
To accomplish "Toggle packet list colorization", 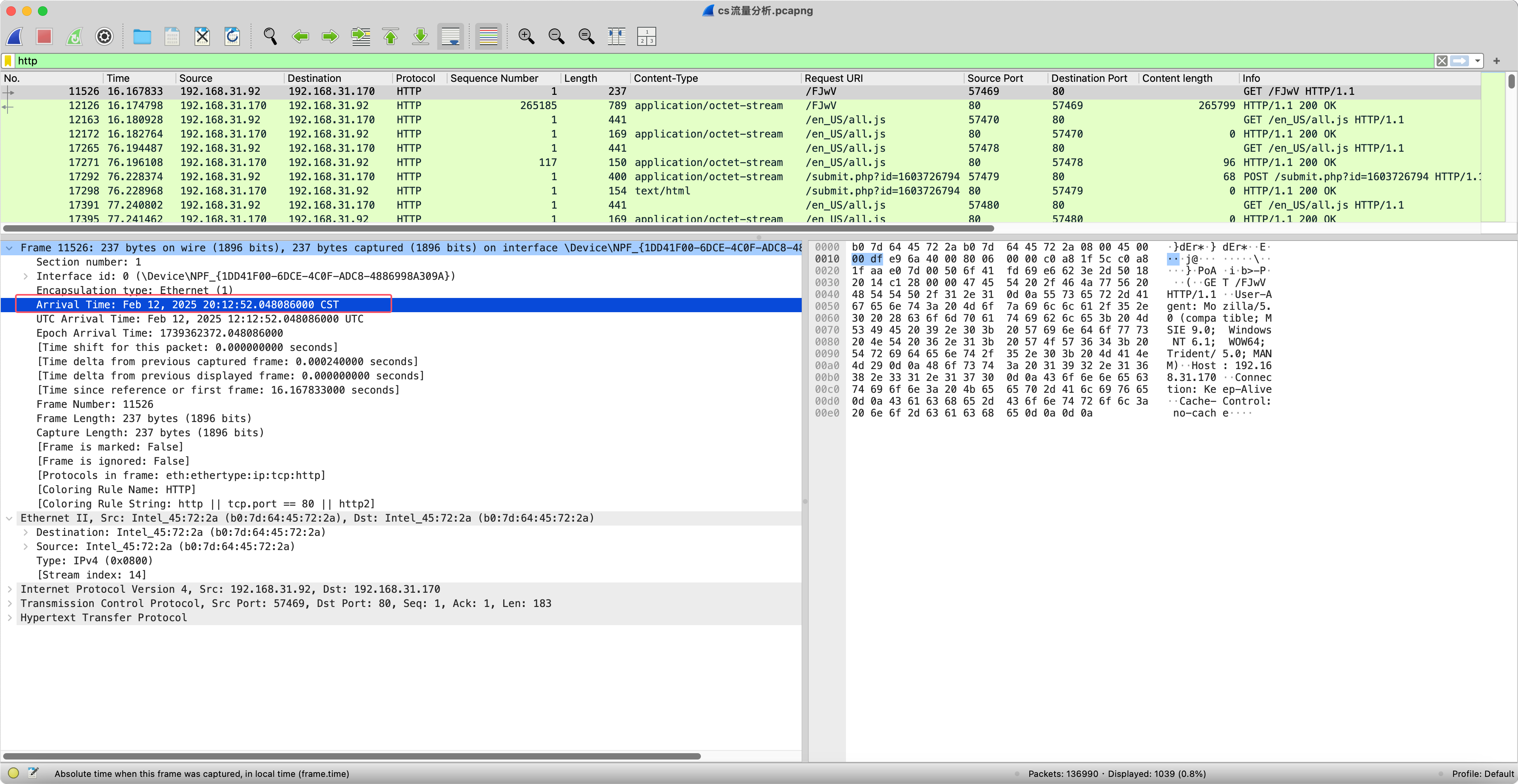I will point(489,36).
